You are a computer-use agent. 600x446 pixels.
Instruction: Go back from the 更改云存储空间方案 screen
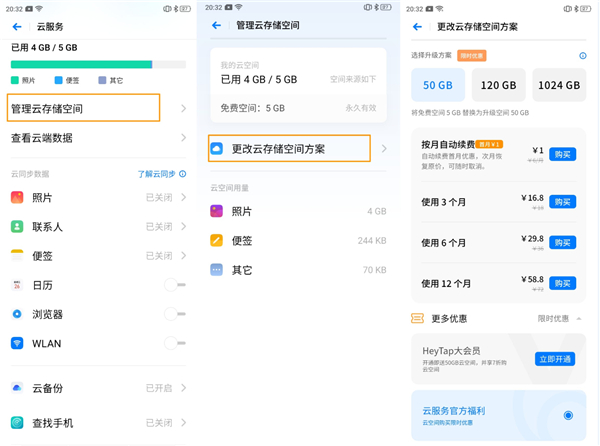417,26
